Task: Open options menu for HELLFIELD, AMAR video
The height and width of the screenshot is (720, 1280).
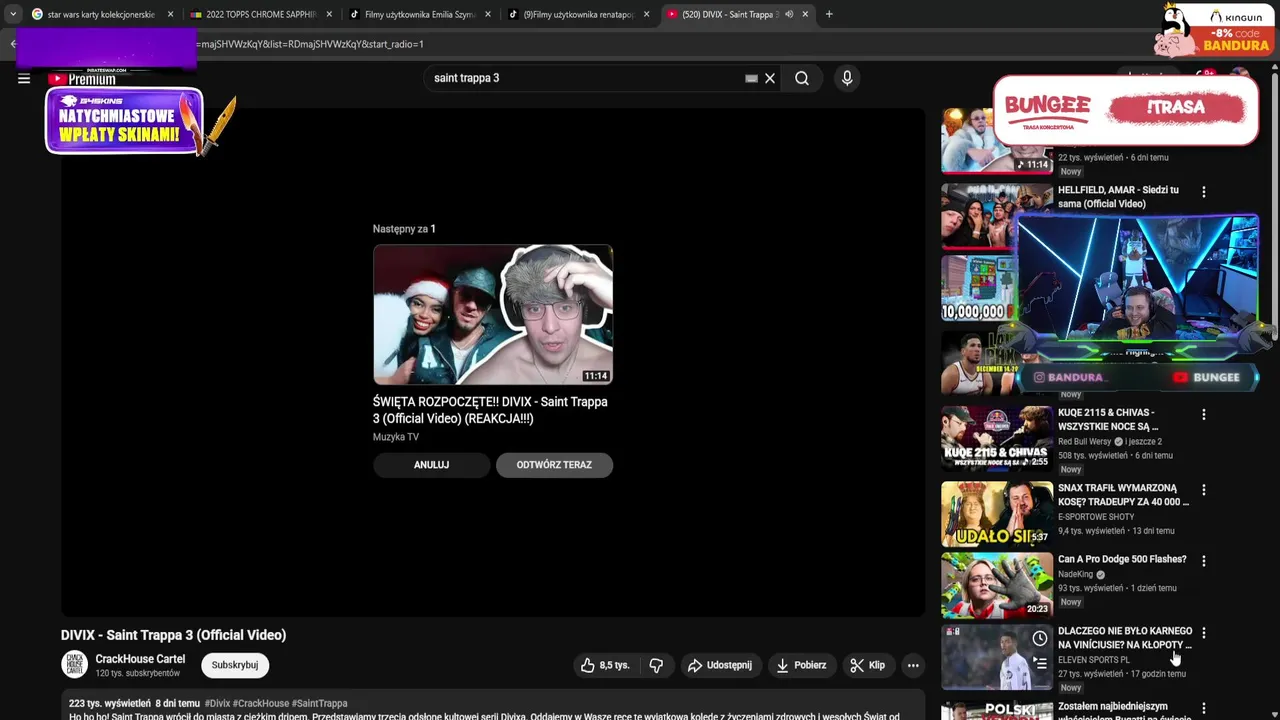Action: (x=1203, y=191)
